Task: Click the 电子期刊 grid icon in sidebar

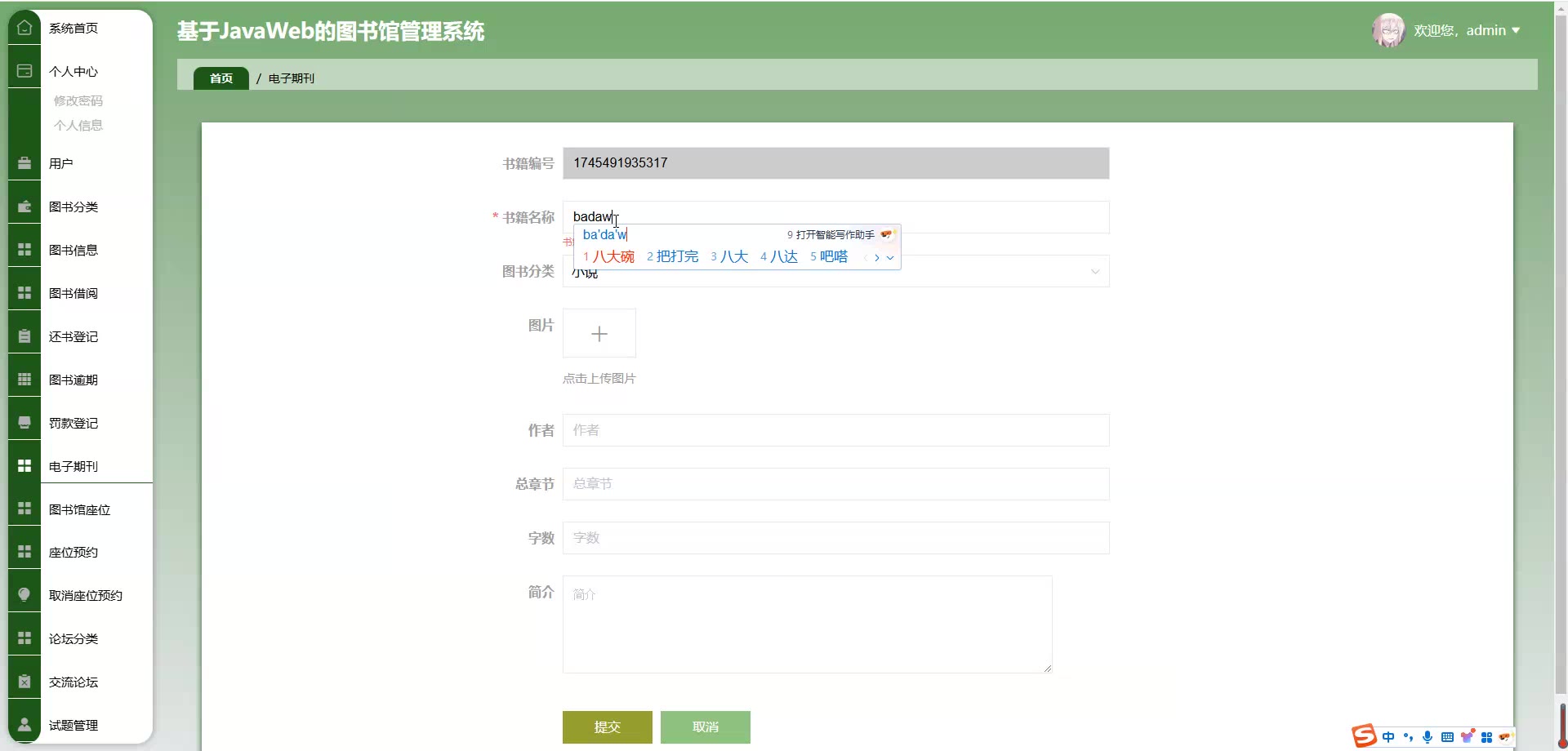Action: (24, 465)
